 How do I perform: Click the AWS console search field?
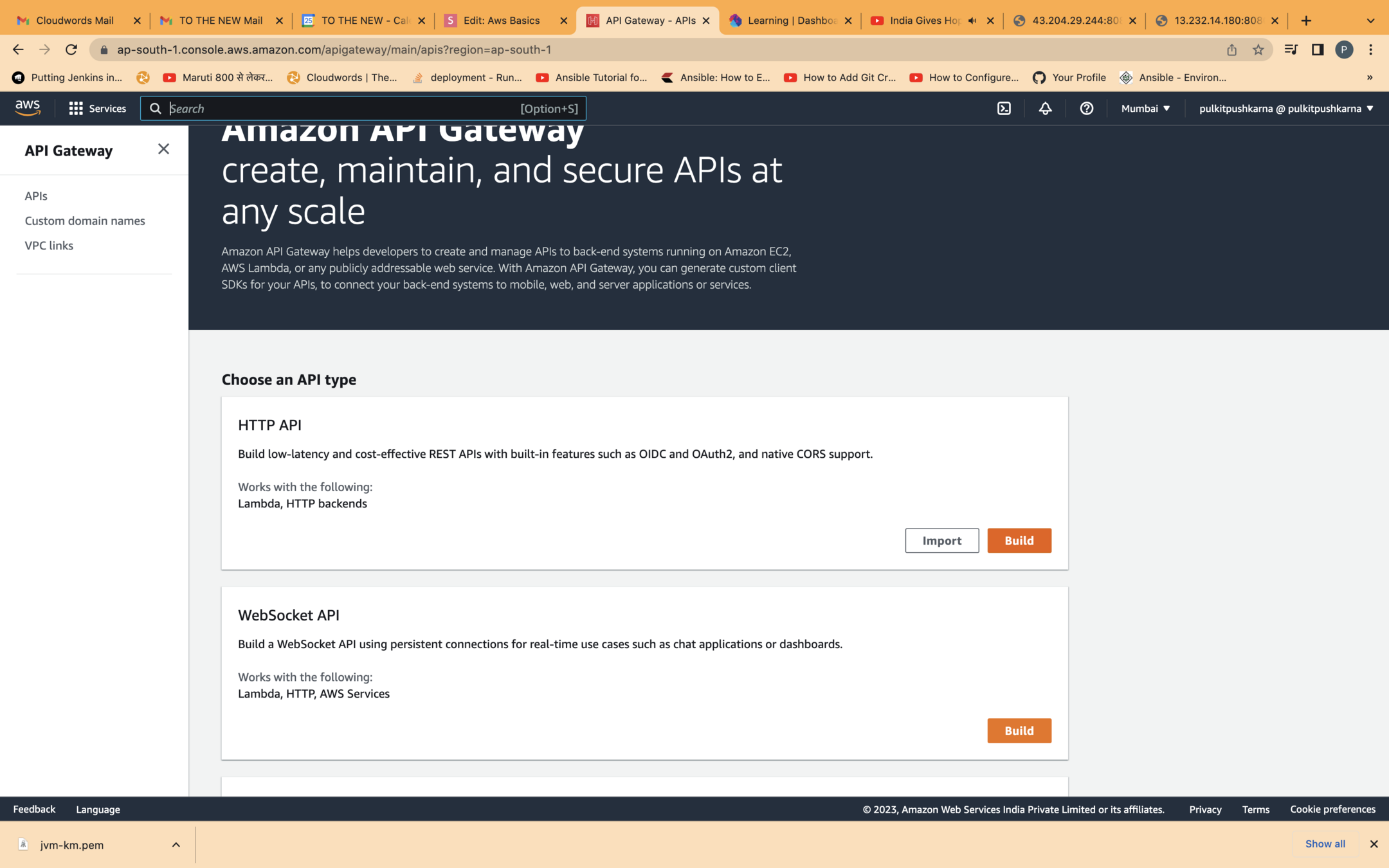tap(341, 108)
